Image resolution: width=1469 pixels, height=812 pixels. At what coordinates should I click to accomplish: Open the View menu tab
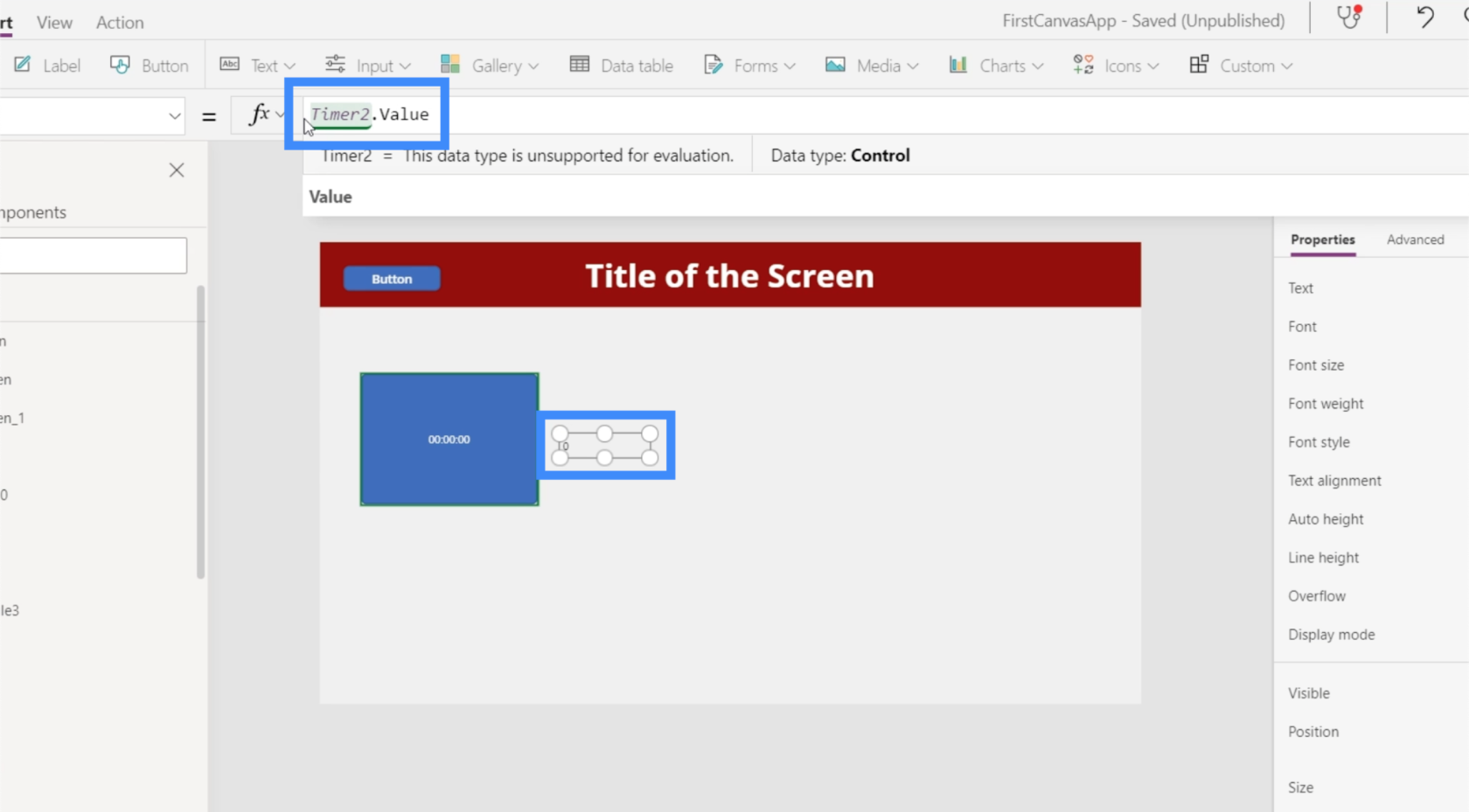pos(54,23)
